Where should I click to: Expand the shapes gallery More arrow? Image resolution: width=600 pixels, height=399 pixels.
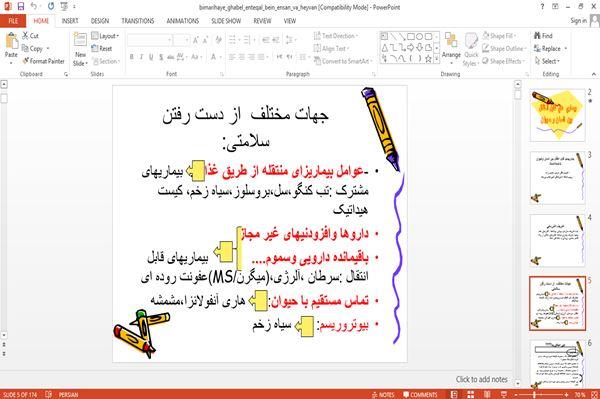pyautogui.click(x=437, y=58)
